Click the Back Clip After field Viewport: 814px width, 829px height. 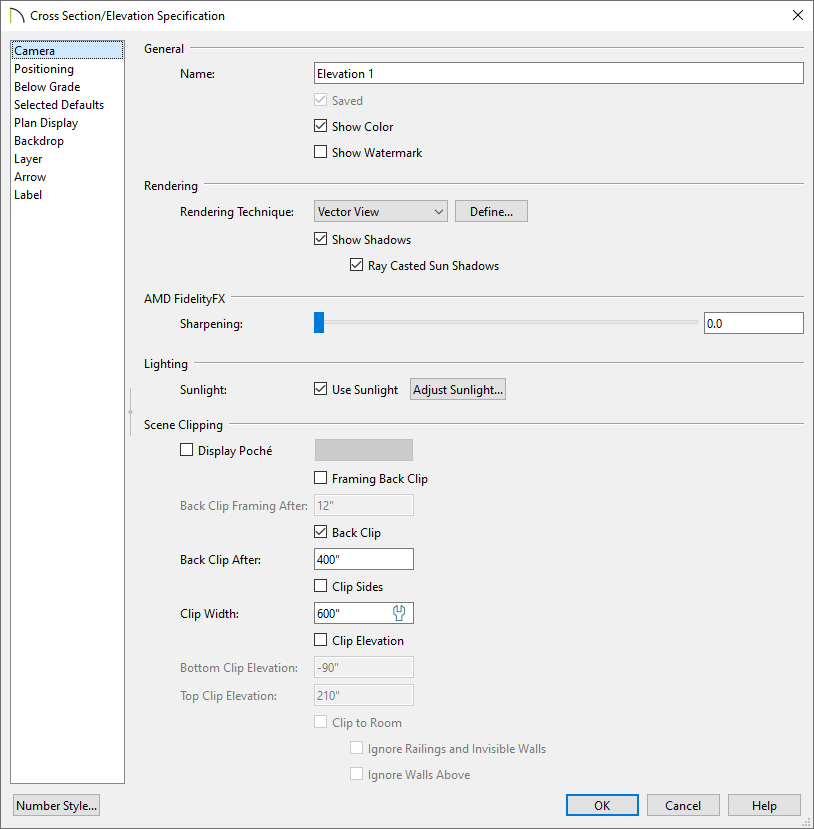point(364,559)
